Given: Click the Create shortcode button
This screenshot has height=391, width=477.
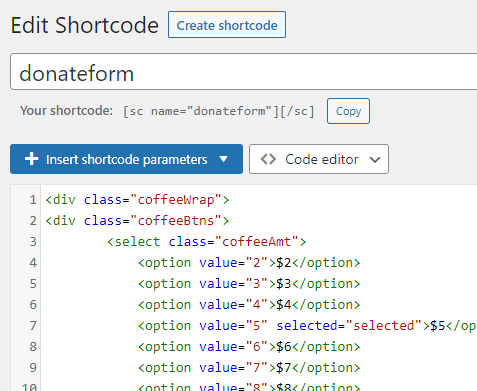Looking at the screenshot, I should pos(227,25).
